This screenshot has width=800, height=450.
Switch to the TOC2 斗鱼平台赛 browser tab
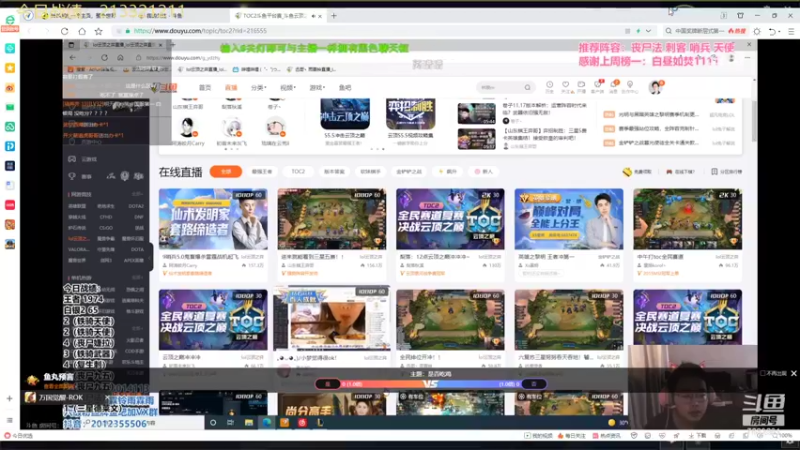click(278, 16)
